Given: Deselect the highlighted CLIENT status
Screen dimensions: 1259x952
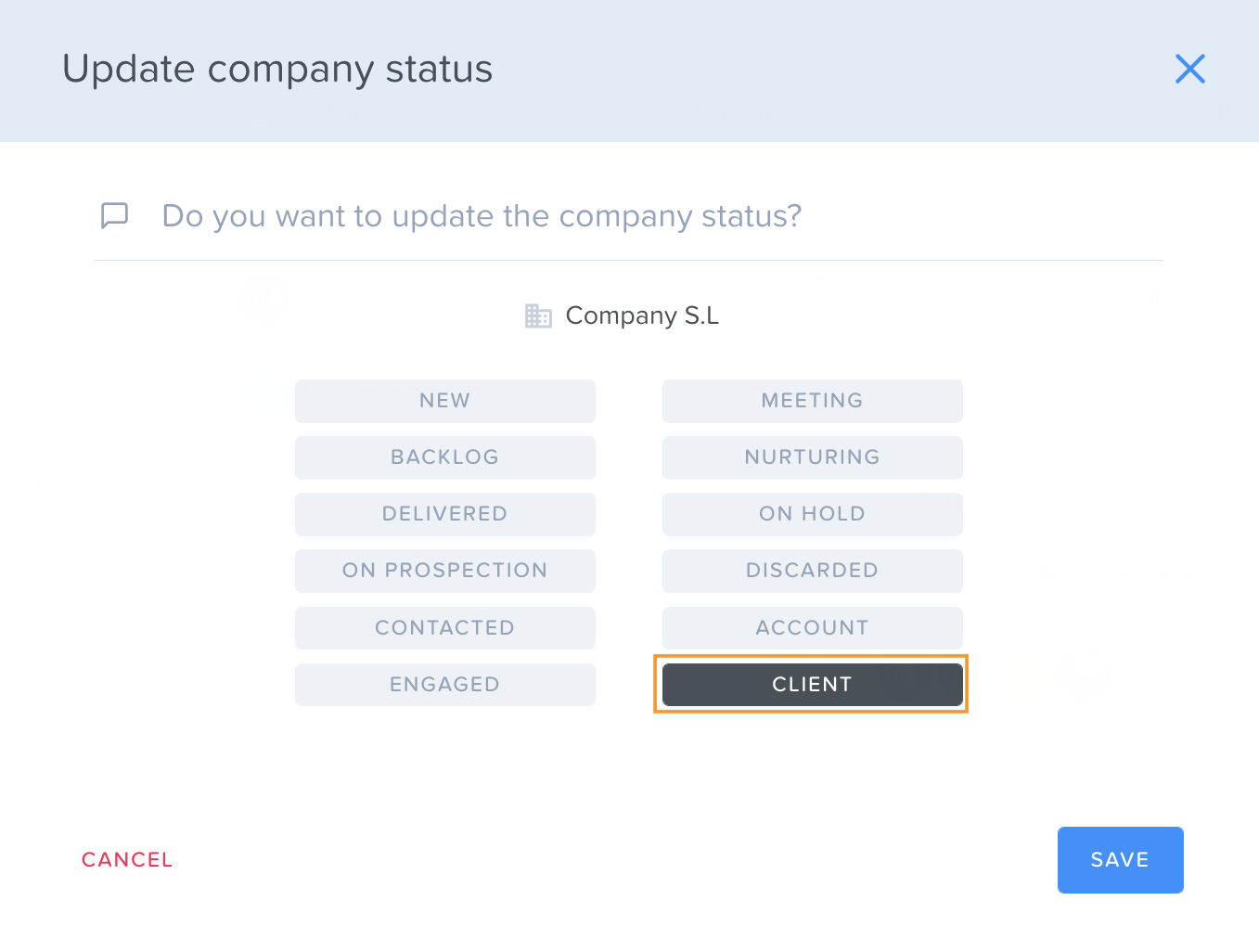Looking at the screenshot, I should point(813,685).
